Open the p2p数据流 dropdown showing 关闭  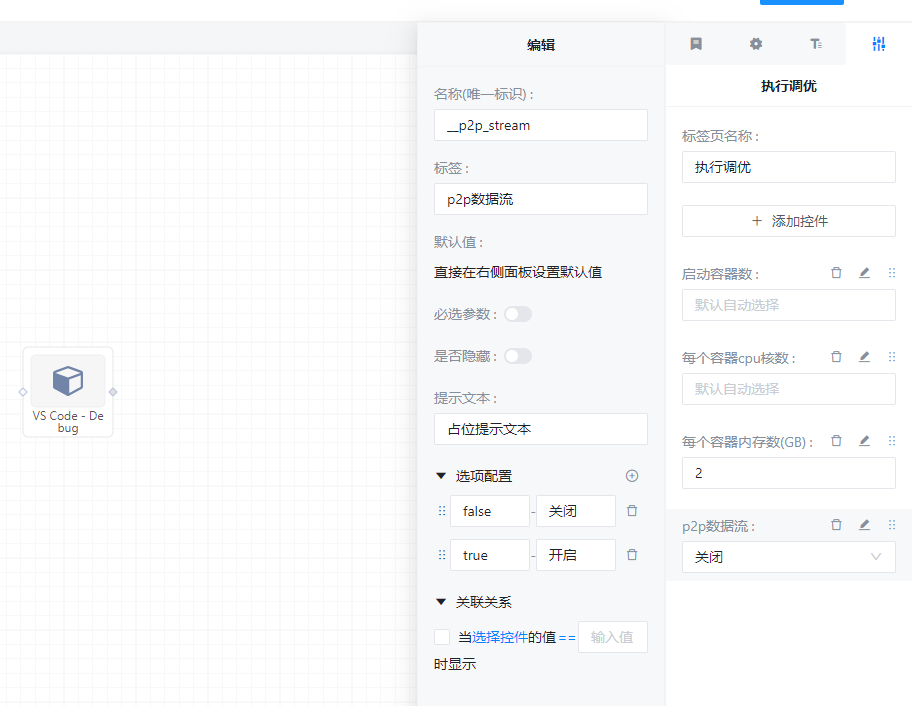coord(788,557)
